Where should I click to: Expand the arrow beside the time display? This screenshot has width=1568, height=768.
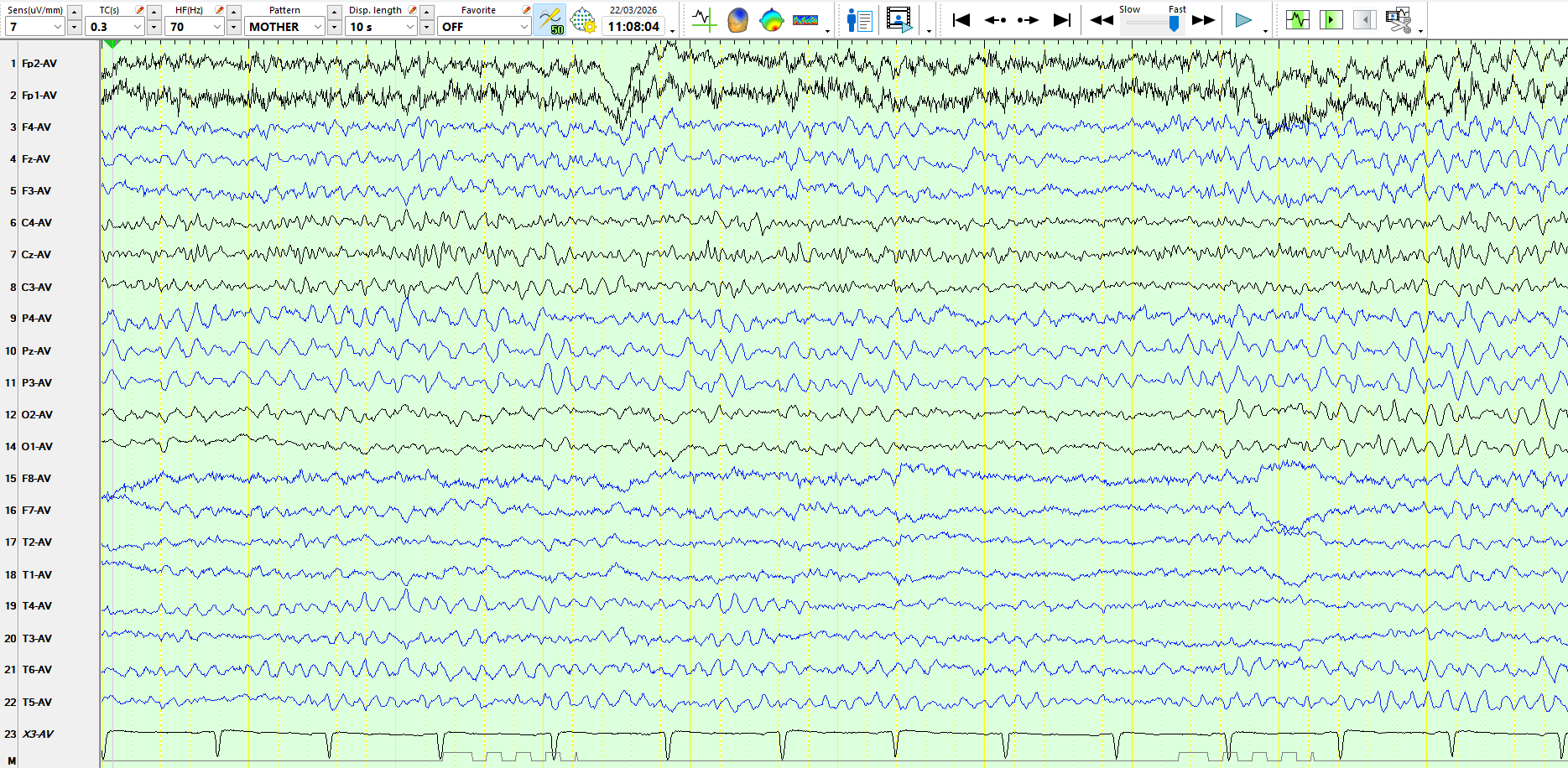coord(672,31)
